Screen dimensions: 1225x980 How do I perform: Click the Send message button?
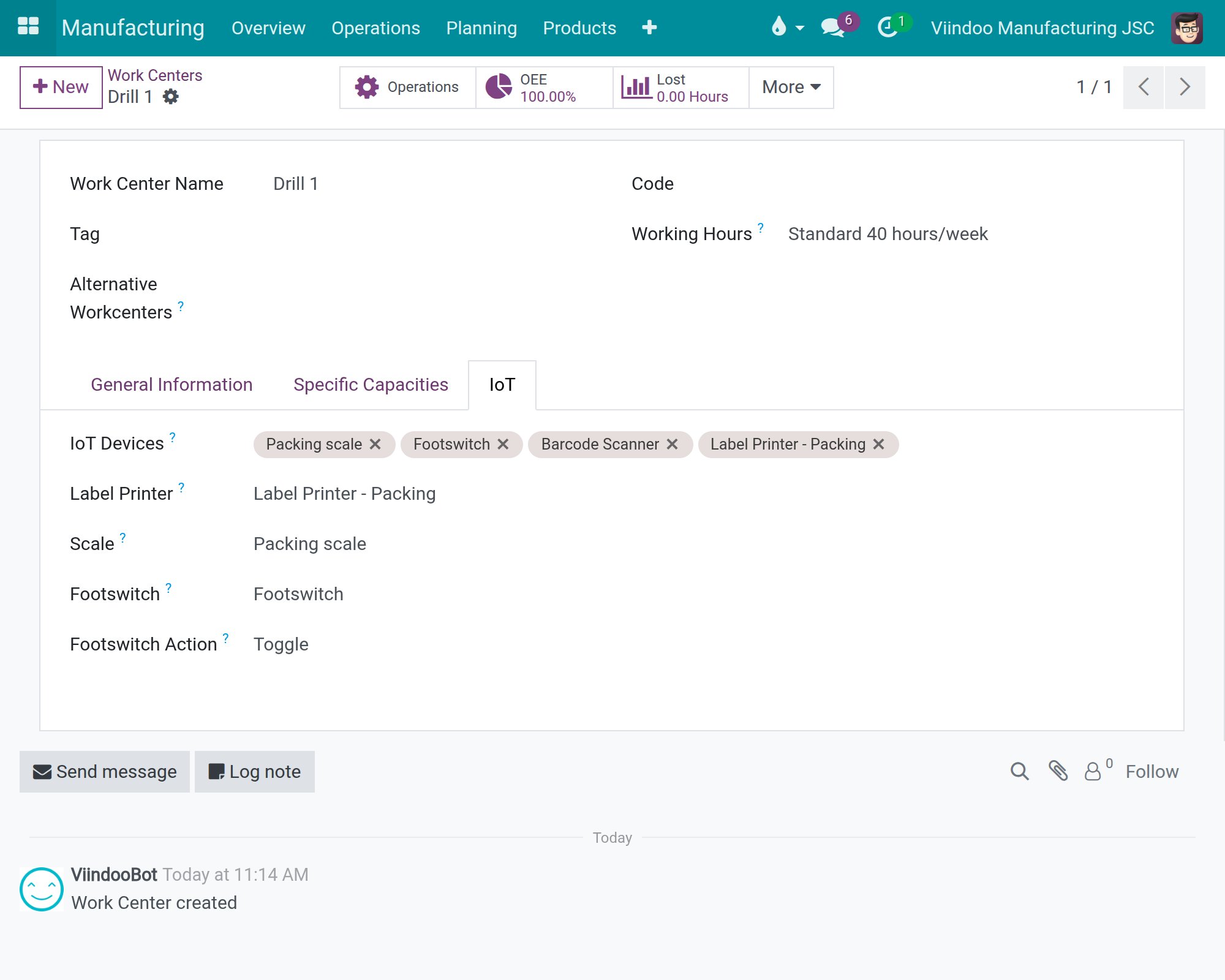(x=105, y=772)
